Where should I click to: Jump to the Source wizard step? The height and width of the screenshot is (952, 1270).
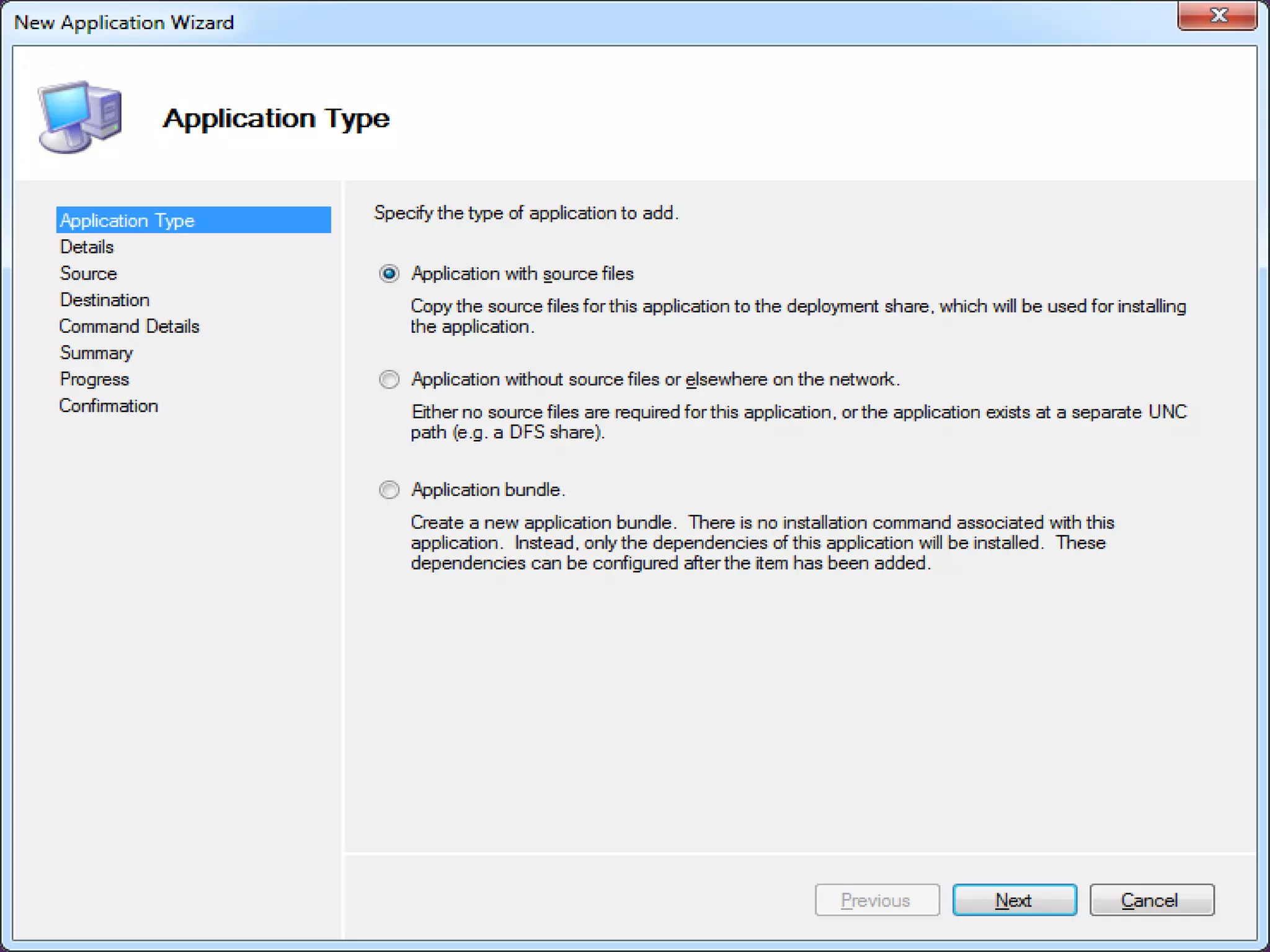pos(89,273)
